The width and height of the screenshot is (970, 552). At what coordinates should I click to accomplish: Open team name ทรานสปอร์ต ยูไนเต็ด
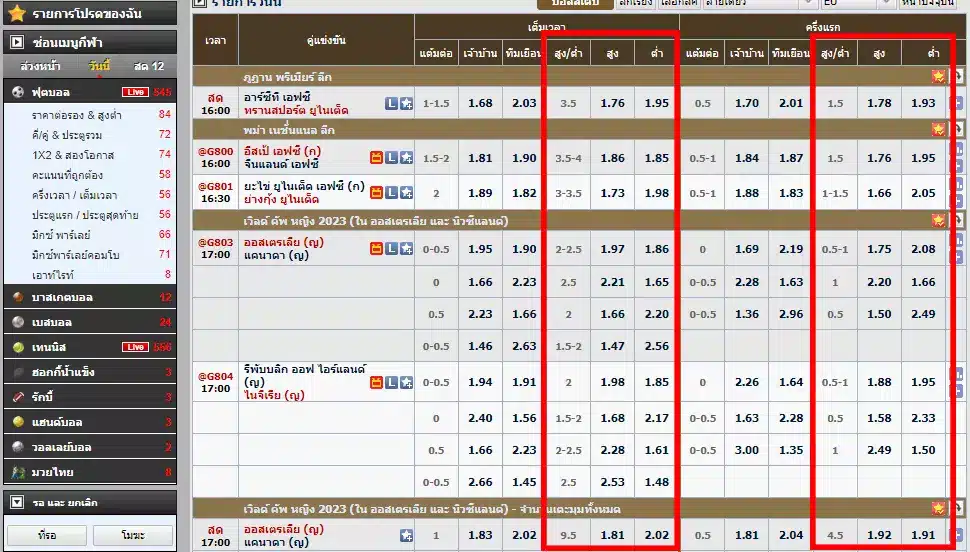296,111
